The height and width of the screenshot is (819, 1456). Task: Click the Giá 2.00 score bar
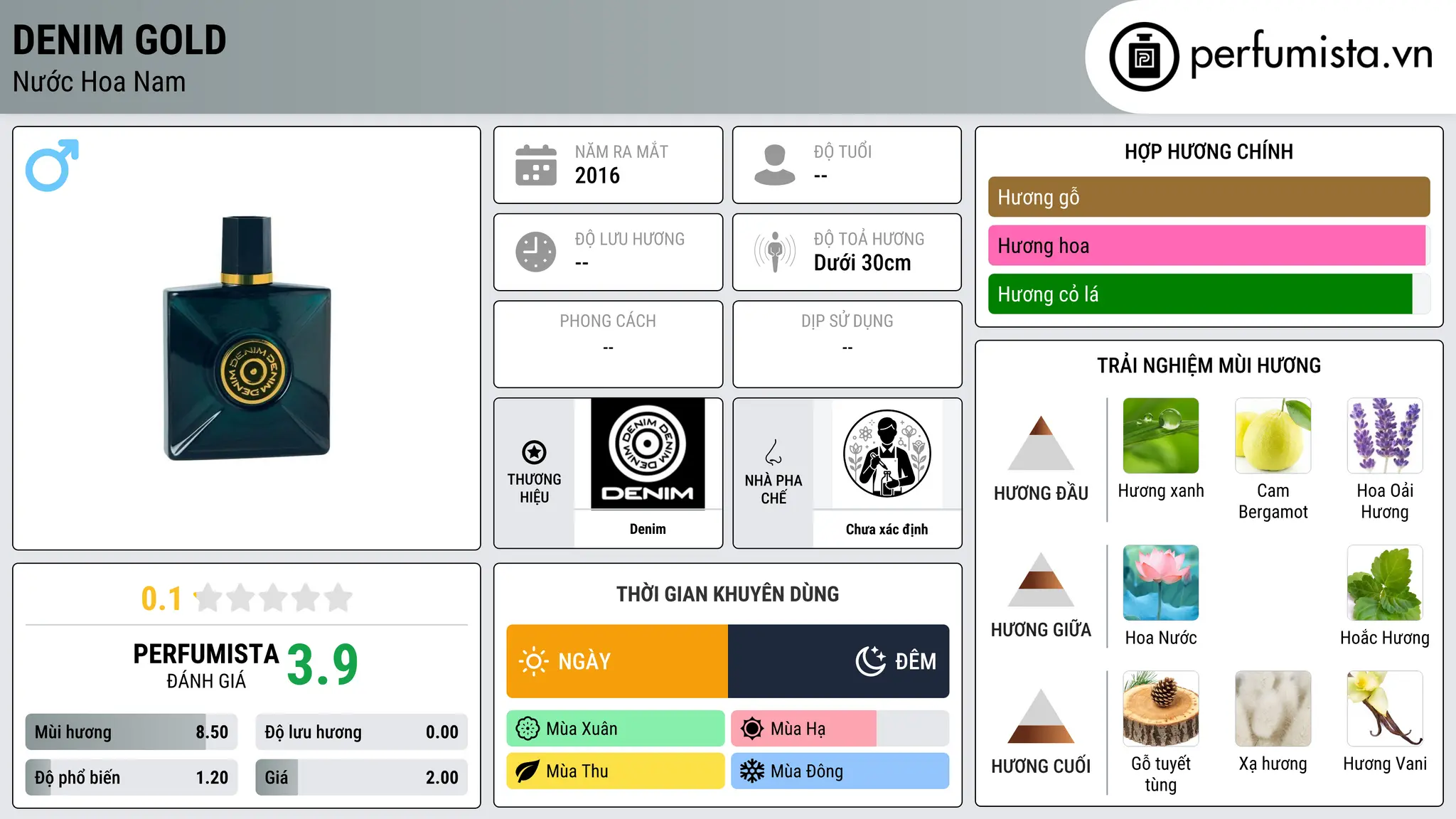click(361, 778)
